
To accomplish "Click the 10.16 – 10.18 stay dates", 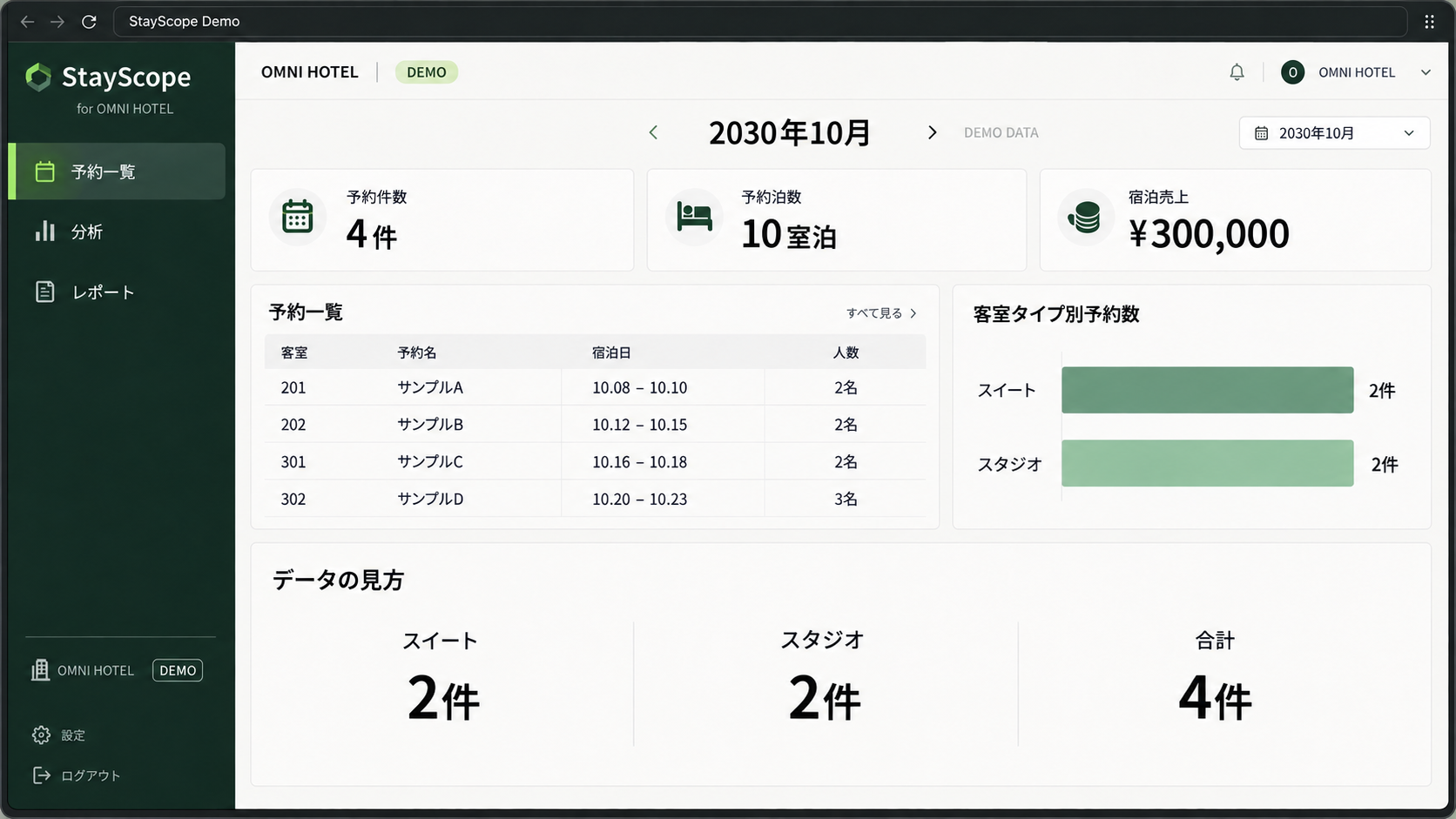I will 639,462.
